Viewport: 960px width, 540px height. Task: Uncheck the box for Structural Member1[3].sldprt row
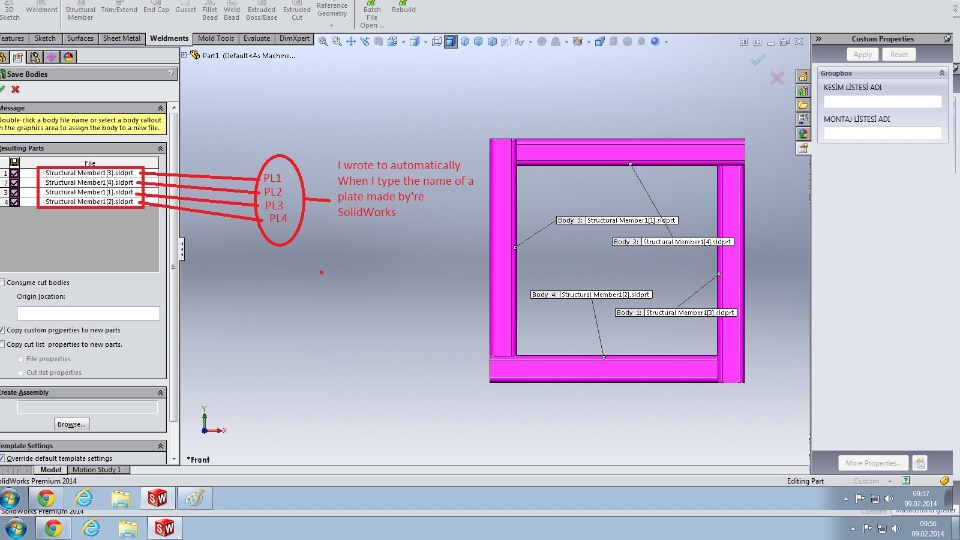click(14, 173)
